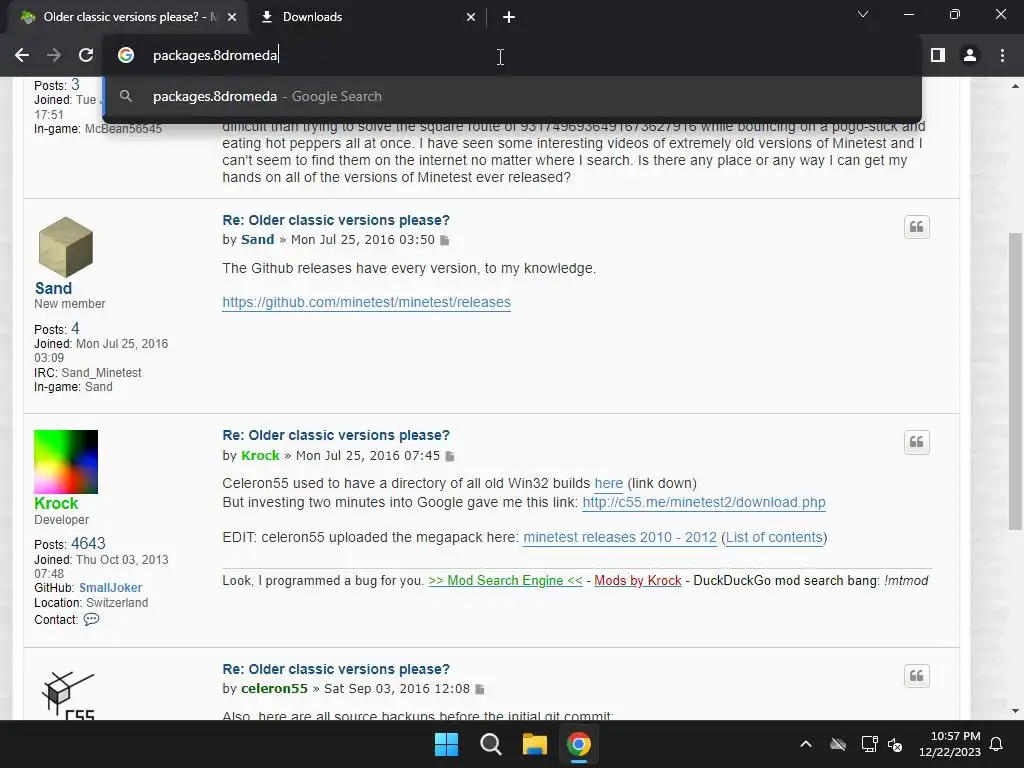This screenshot has height=768, width=1024.
Task: Click scrollbar up arrow
Action: pyautogui.click(x=1015, y=86)
